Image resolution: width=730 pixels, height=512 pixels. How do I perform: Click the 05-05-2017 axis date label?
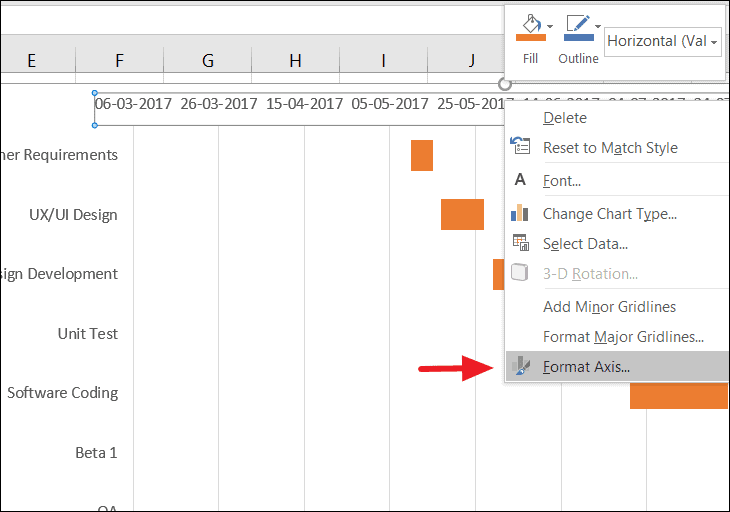pyautogui.click(x=390, y=103)
